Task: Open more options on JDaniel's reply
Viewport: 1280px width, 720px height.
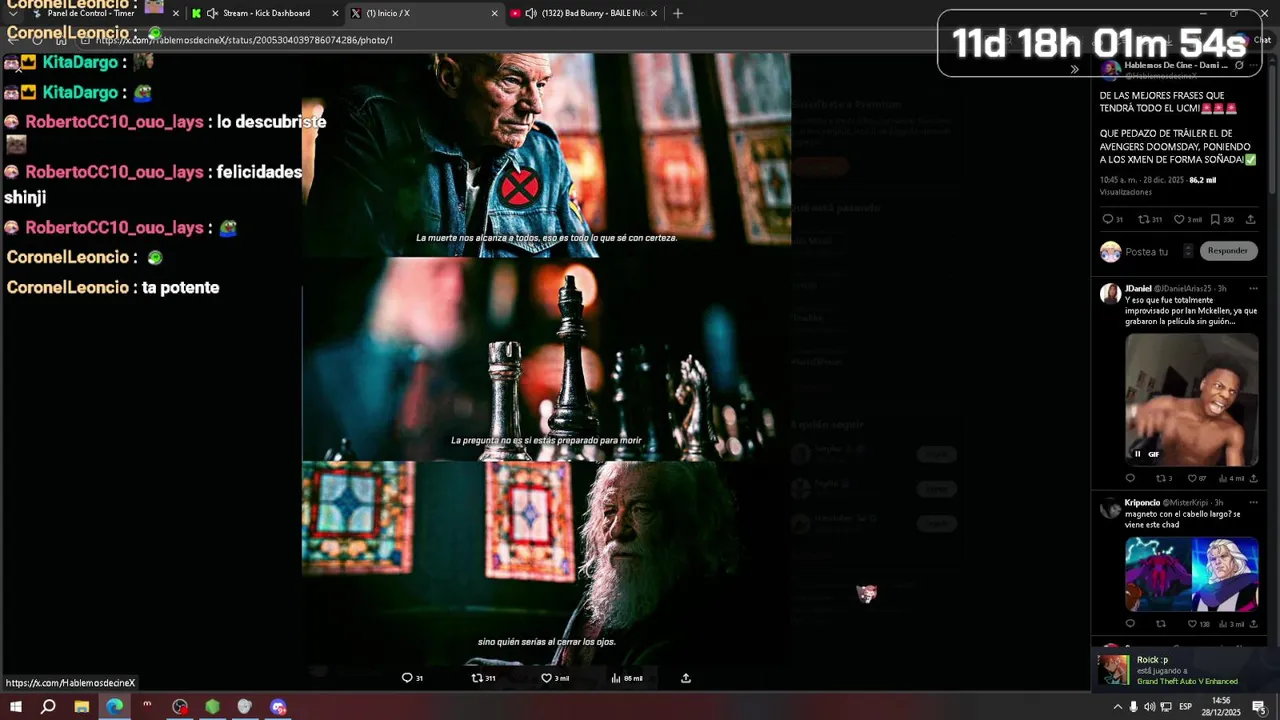Action: [x=1253, y=288]
